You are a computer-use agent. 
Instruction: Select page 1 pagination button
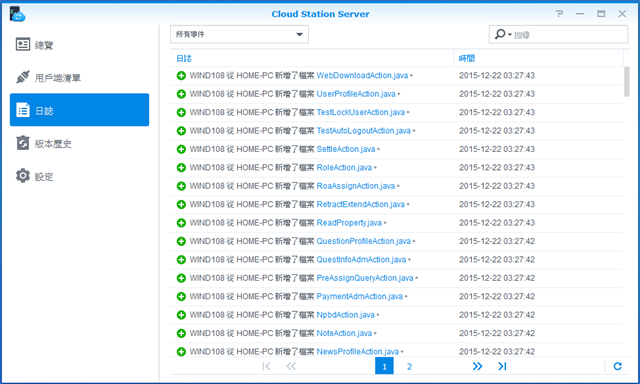384,366
